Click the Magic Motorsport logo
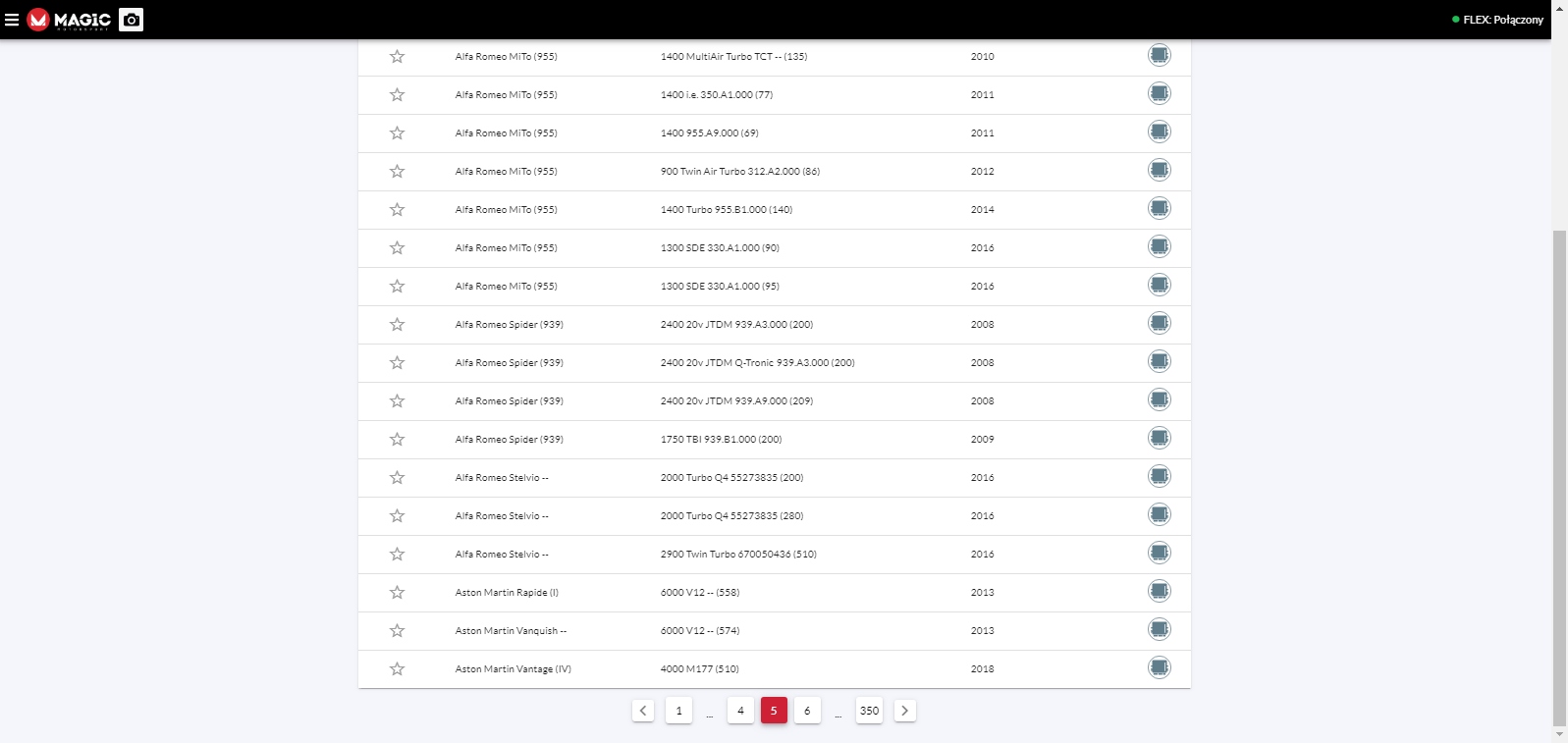Screen dimensions: 1568x743 coord(70,20)
